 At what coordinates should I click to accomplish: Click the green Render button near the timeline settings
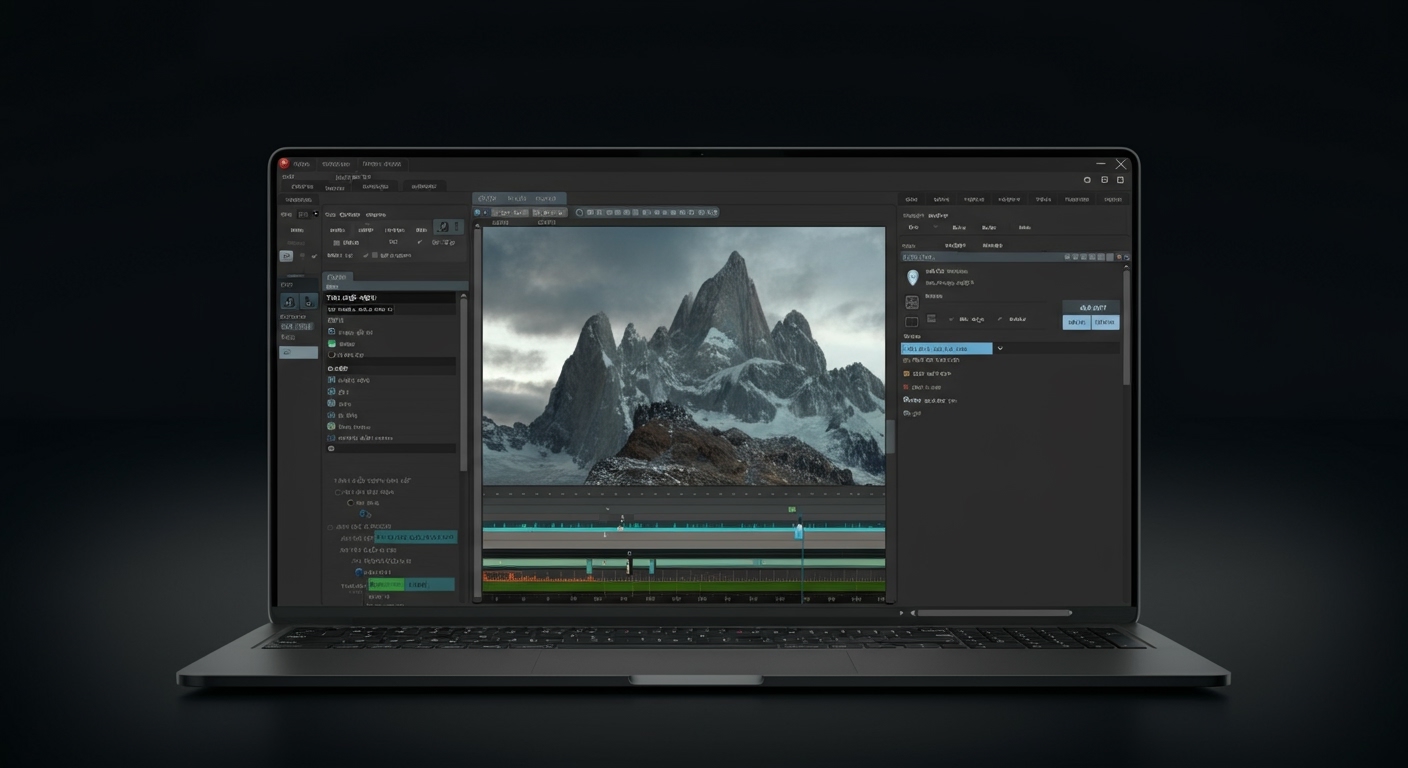[387, 585]
